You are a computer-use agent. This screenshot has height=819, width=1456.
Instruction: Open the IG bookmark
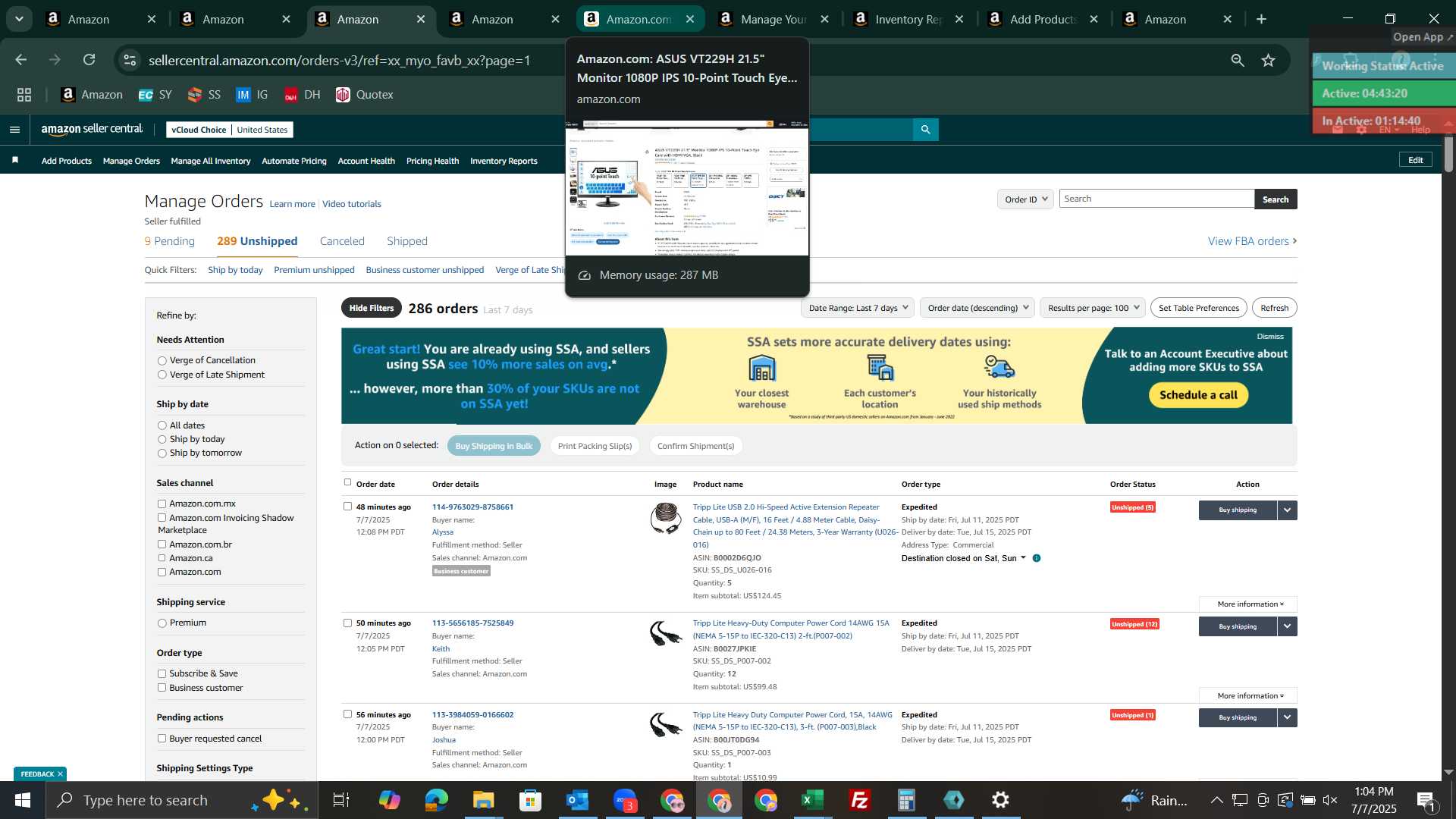252,95
